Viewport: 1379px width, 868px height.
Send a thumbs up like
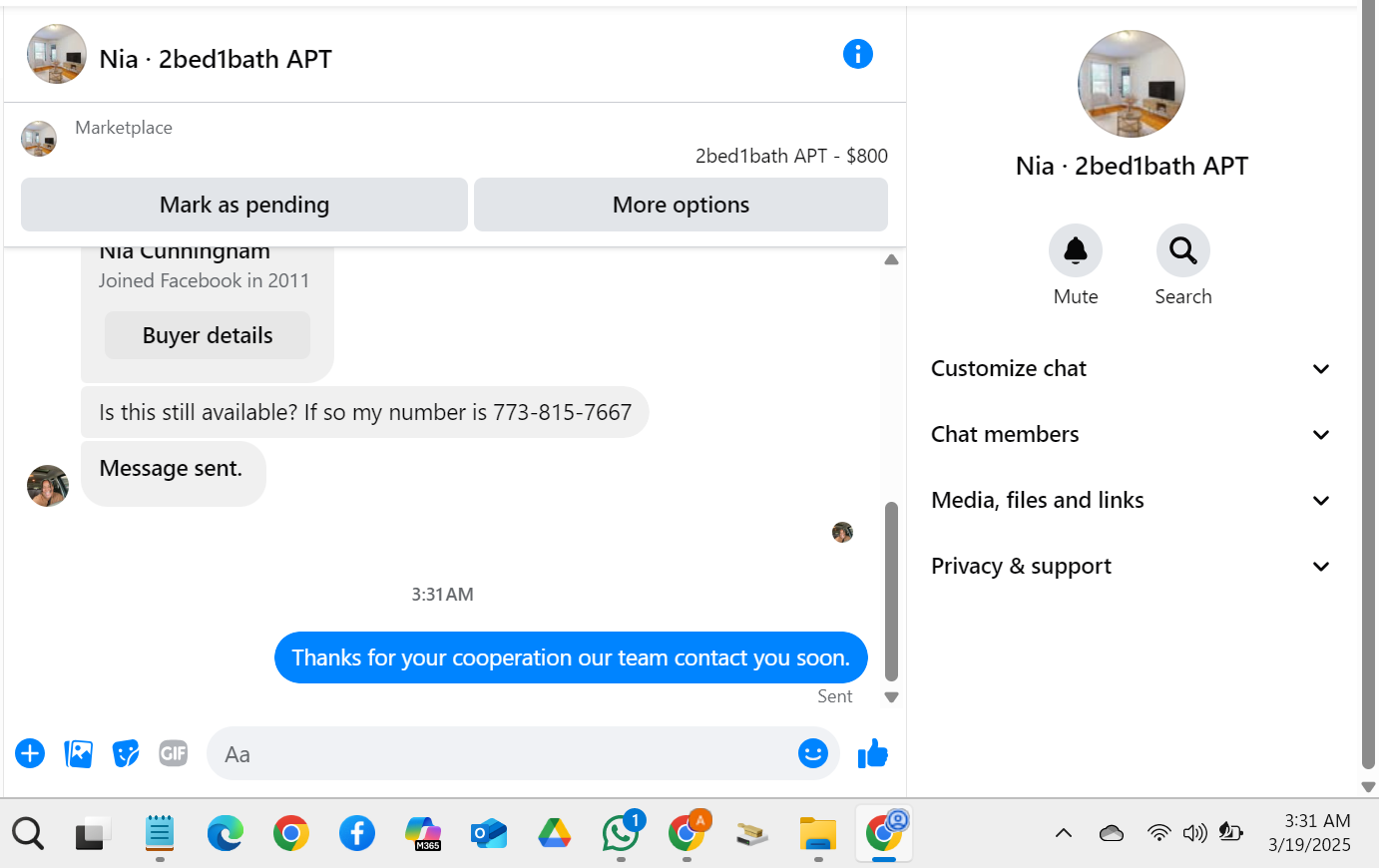[873, 753]
